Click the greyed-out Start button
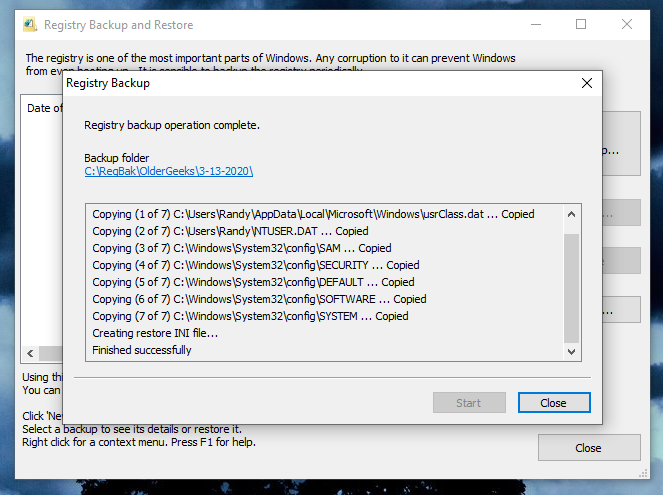 [x=469, y=403]
